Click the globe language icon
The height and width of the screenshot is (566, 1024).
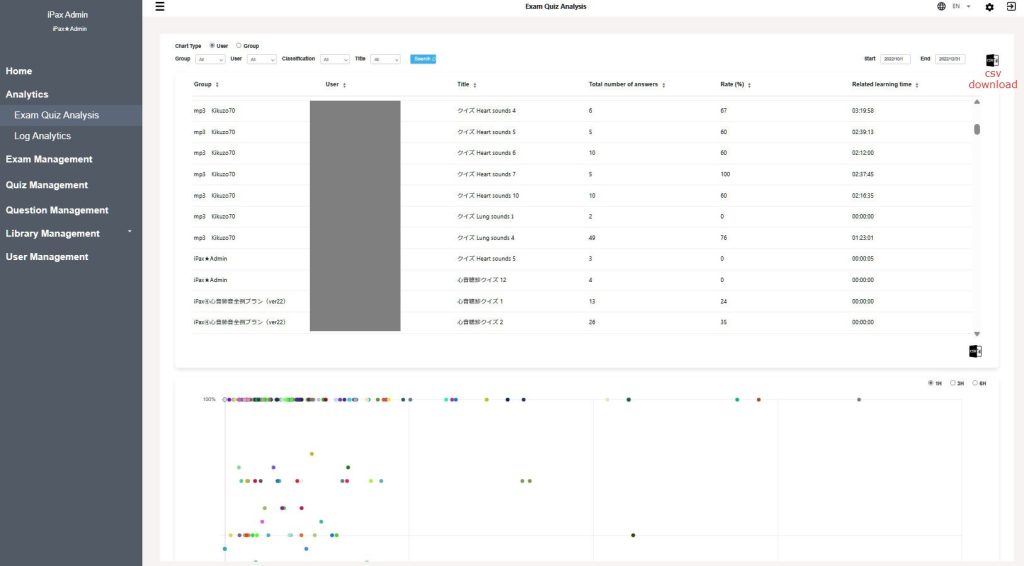pos(941,7)
